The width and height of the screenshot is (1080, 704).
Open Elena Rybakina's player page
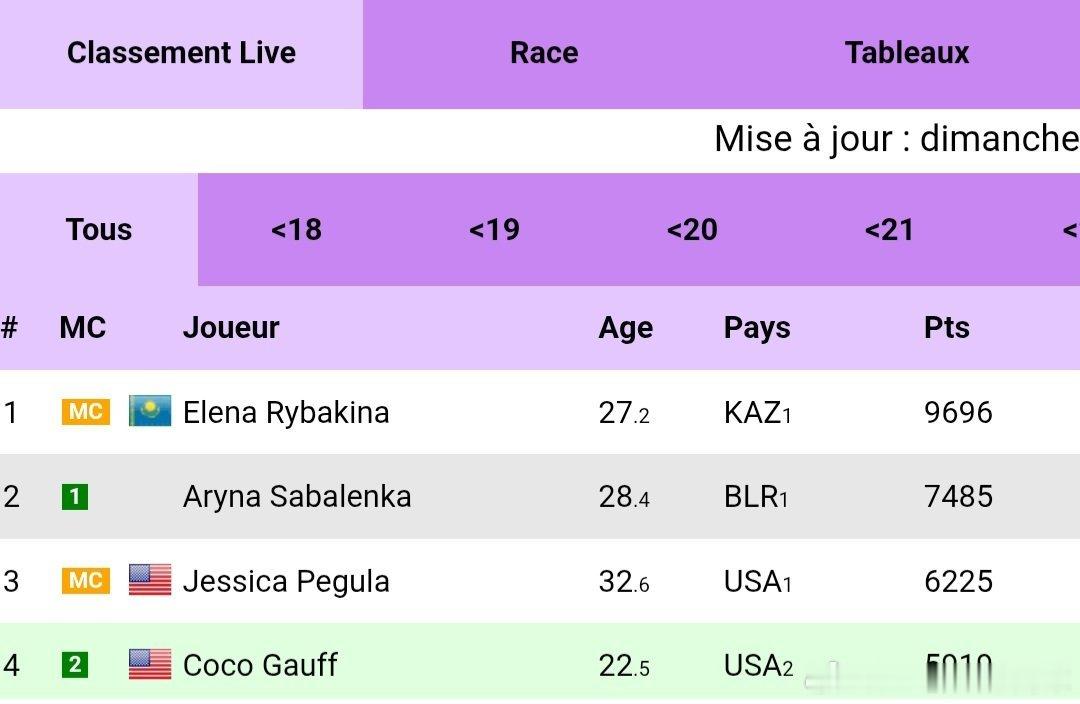[286, 413]
